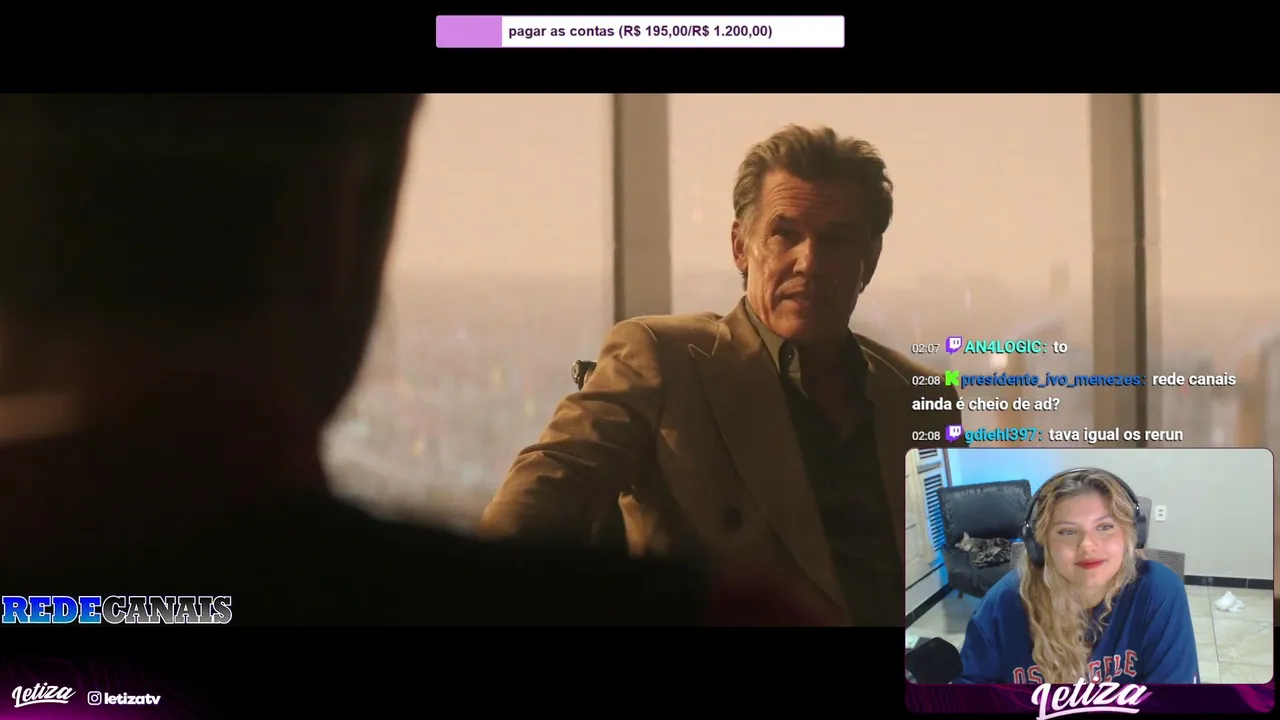Click chat text 'ainda é cheio de ad?'
Viewport: 1280px width, 720px height.
[x=986, y=405]
